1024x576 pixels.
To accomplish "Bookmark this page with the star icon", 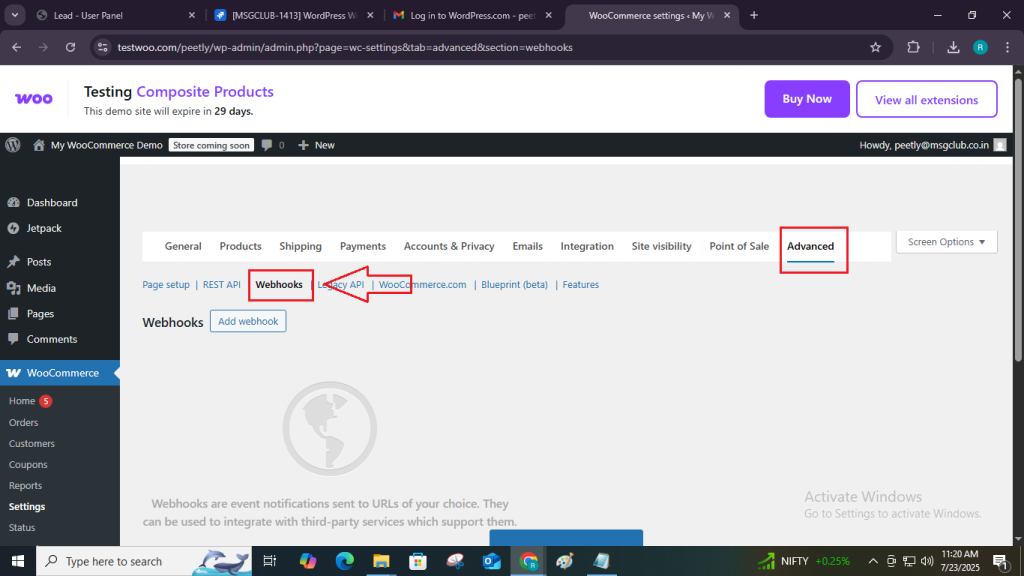I will (875, 47).
